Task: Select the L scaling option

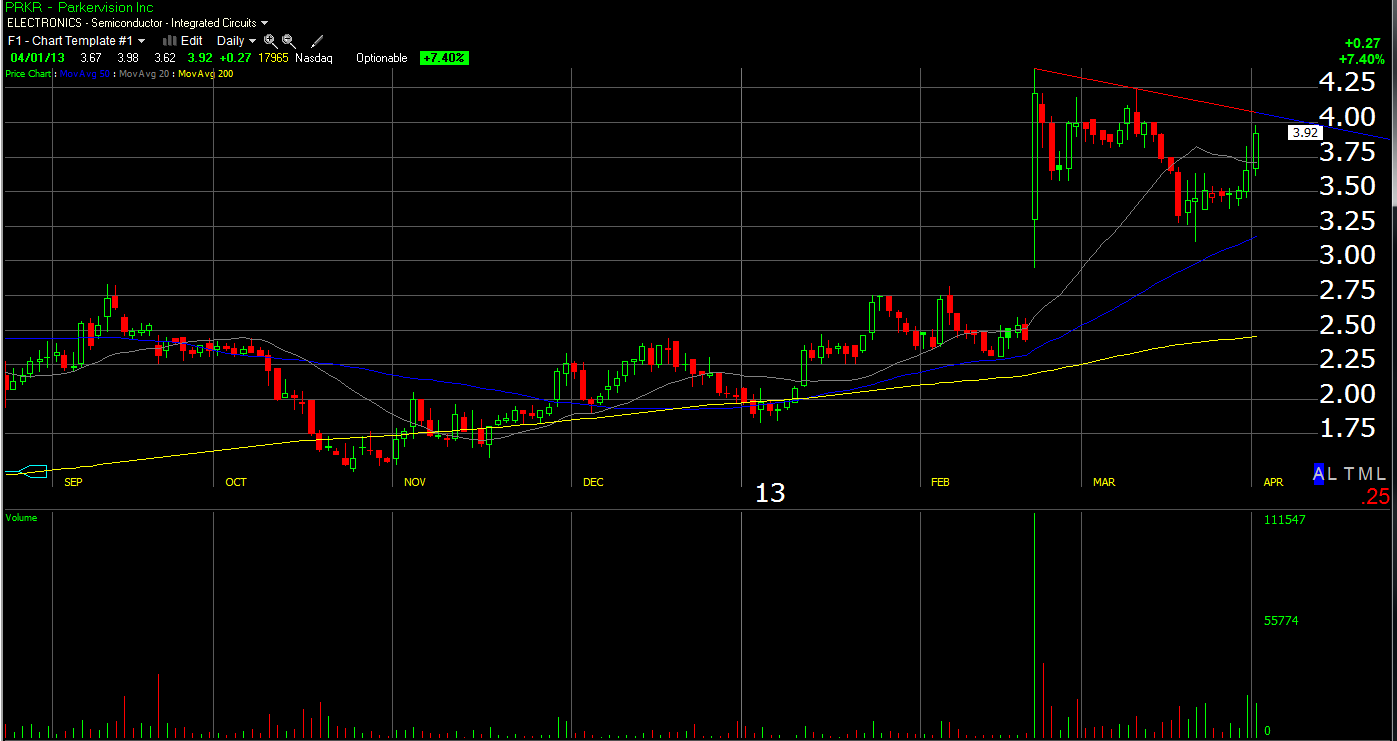Action: pos(1334,474)
